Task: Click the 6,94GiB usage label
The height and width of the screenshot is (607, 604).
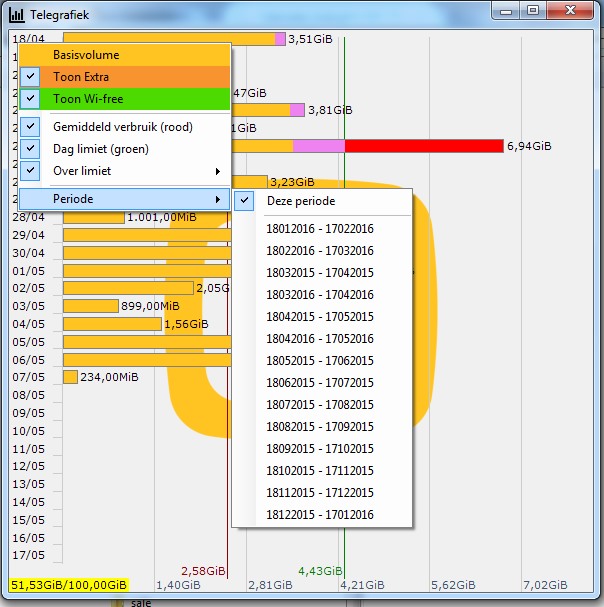Action: 529,146
